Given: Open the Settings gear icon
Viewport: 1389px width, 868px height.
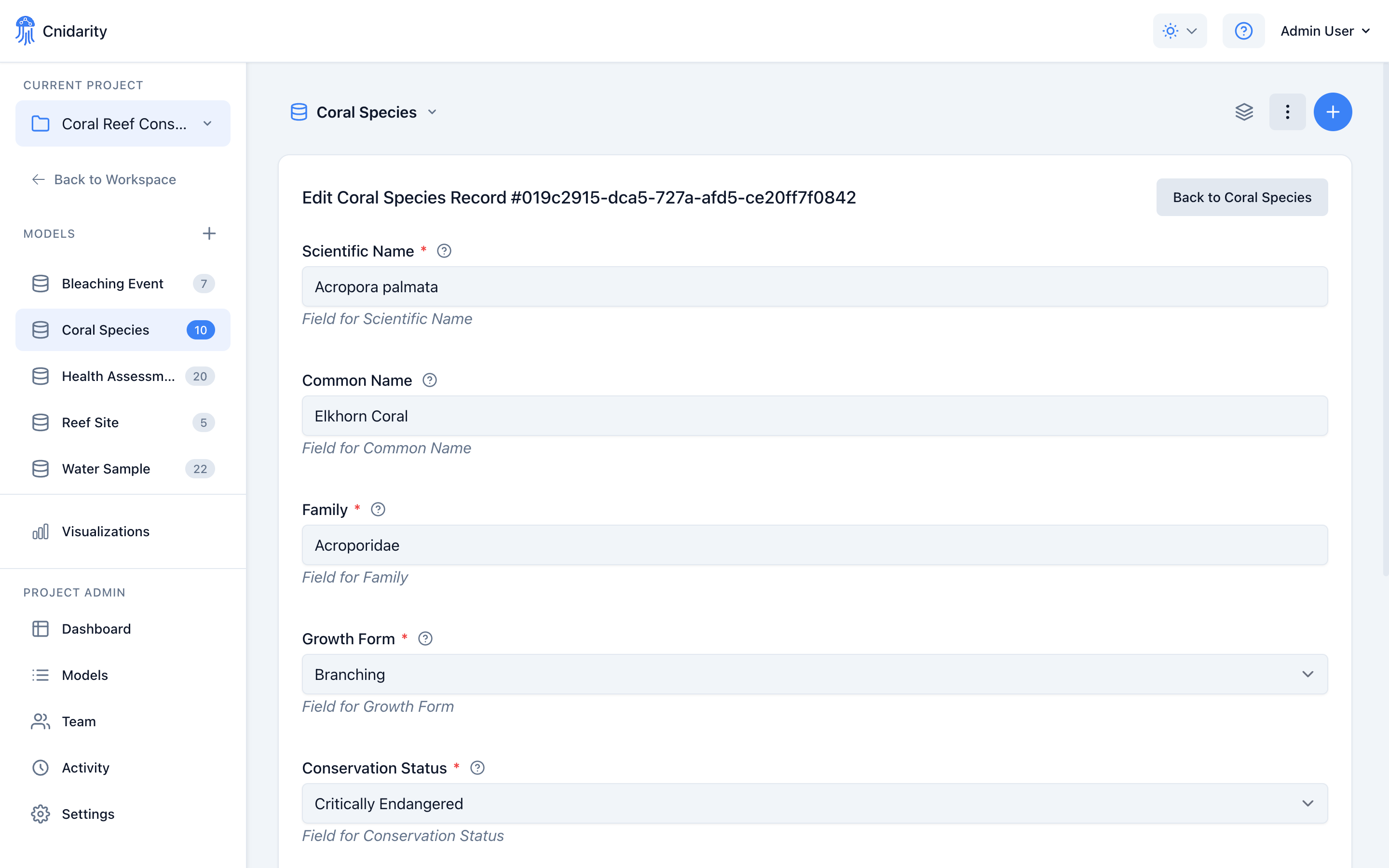Looking at the screenshot, I should tap(40, 814).
